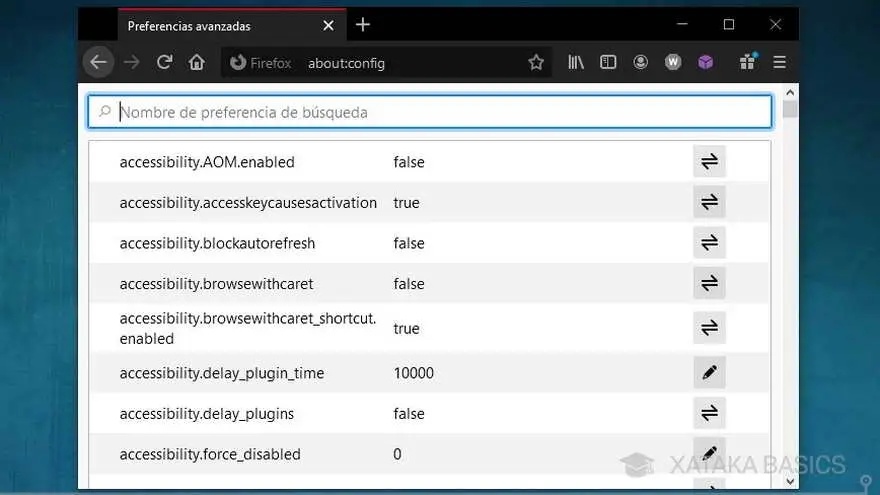Image resolution: width=880 pixels, height=495 pixels.
Task: Click true value of accesskeycausesactivation
Action: point(406,203)
